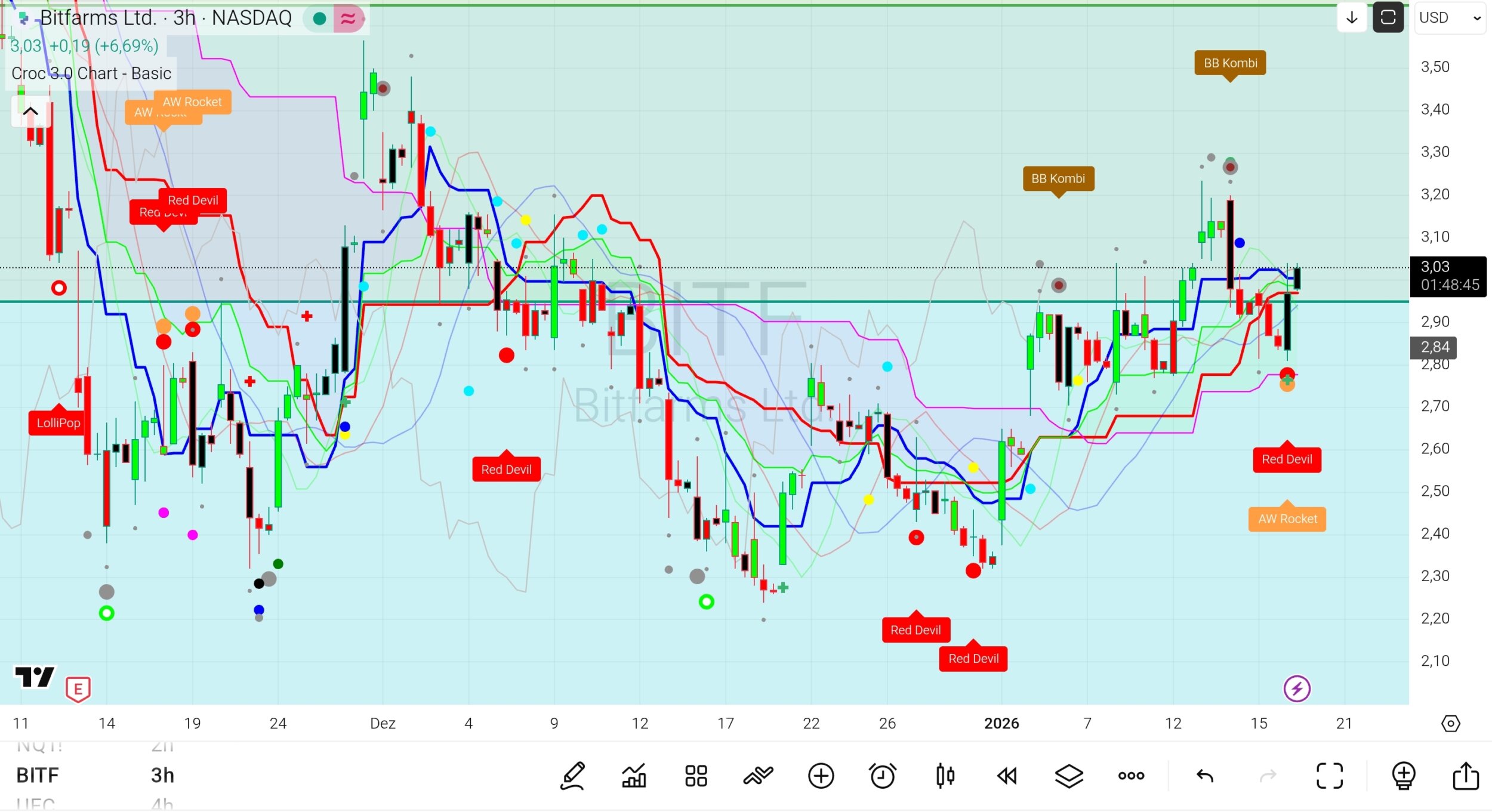Click the bar replay rewind icon
This screenshot has height=812, width=1492.
1007,776
